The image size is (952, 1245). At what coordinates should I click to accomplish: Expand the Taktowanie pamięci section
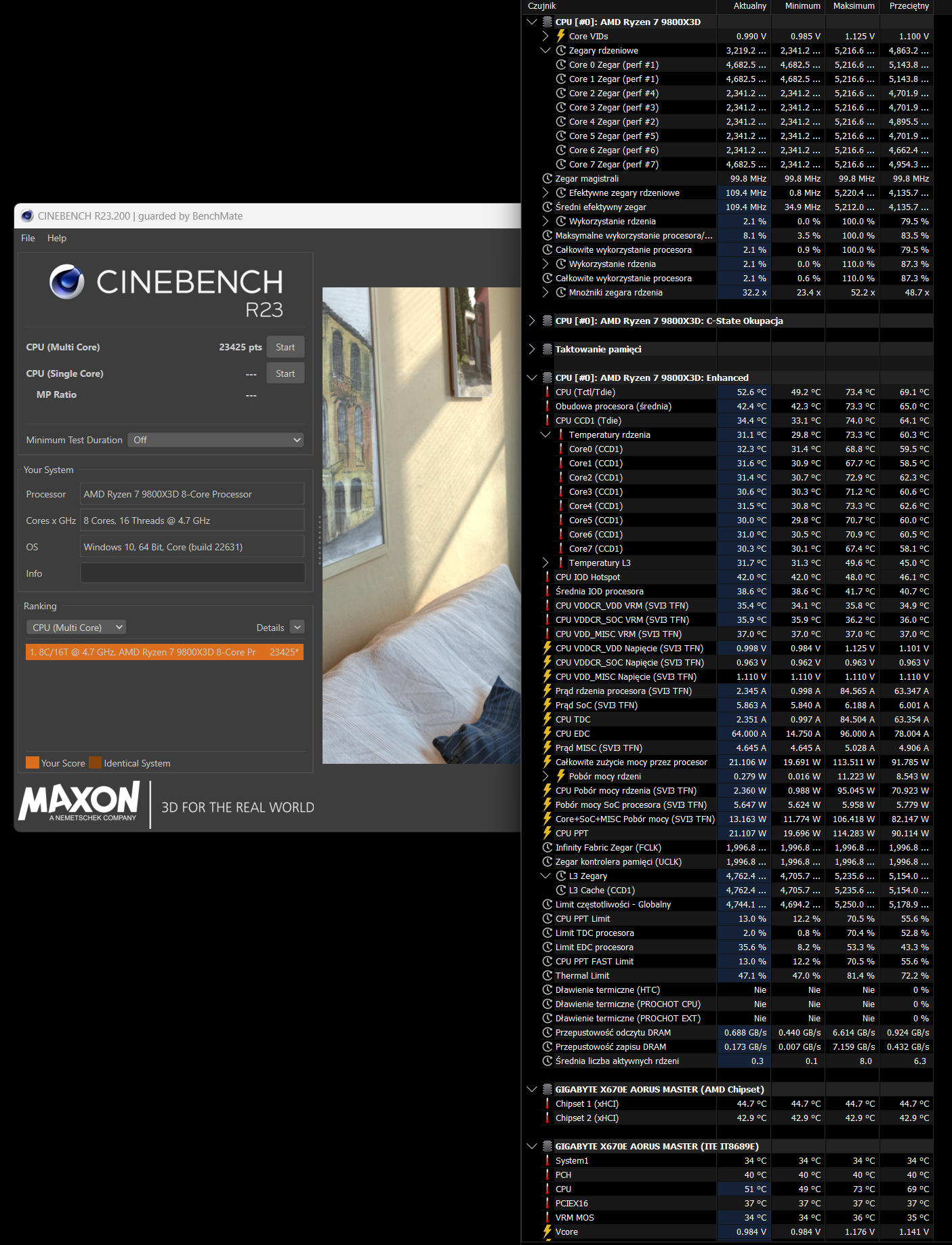[532, 349]
